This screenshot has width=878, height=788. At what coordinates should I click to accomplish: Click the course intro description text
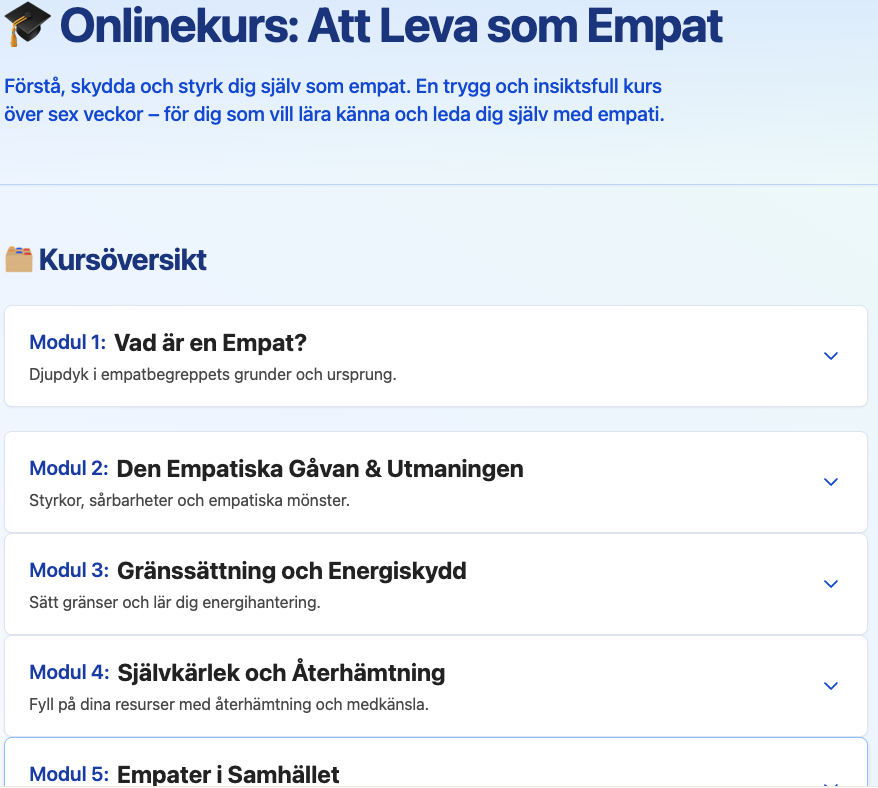(x=330, y=102)
